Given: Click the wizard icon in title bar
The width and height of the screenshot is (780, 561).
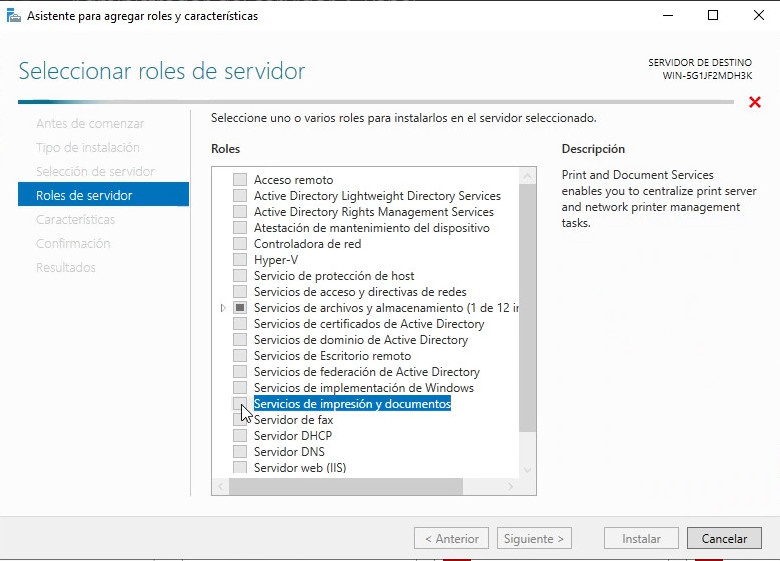Looking at the screenshot, I should 13,16.
